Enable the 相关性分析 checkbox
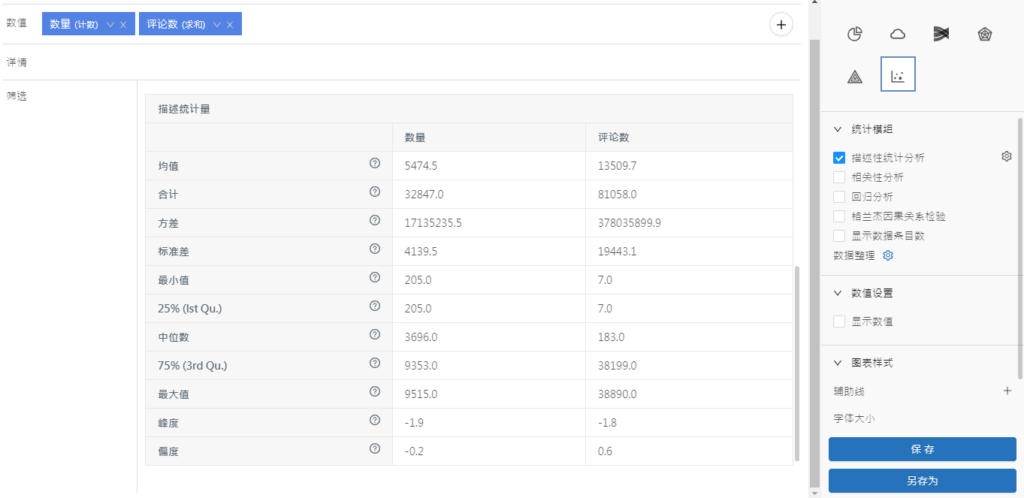Screen dimensions: 1024x498 [x=840, y=177]
